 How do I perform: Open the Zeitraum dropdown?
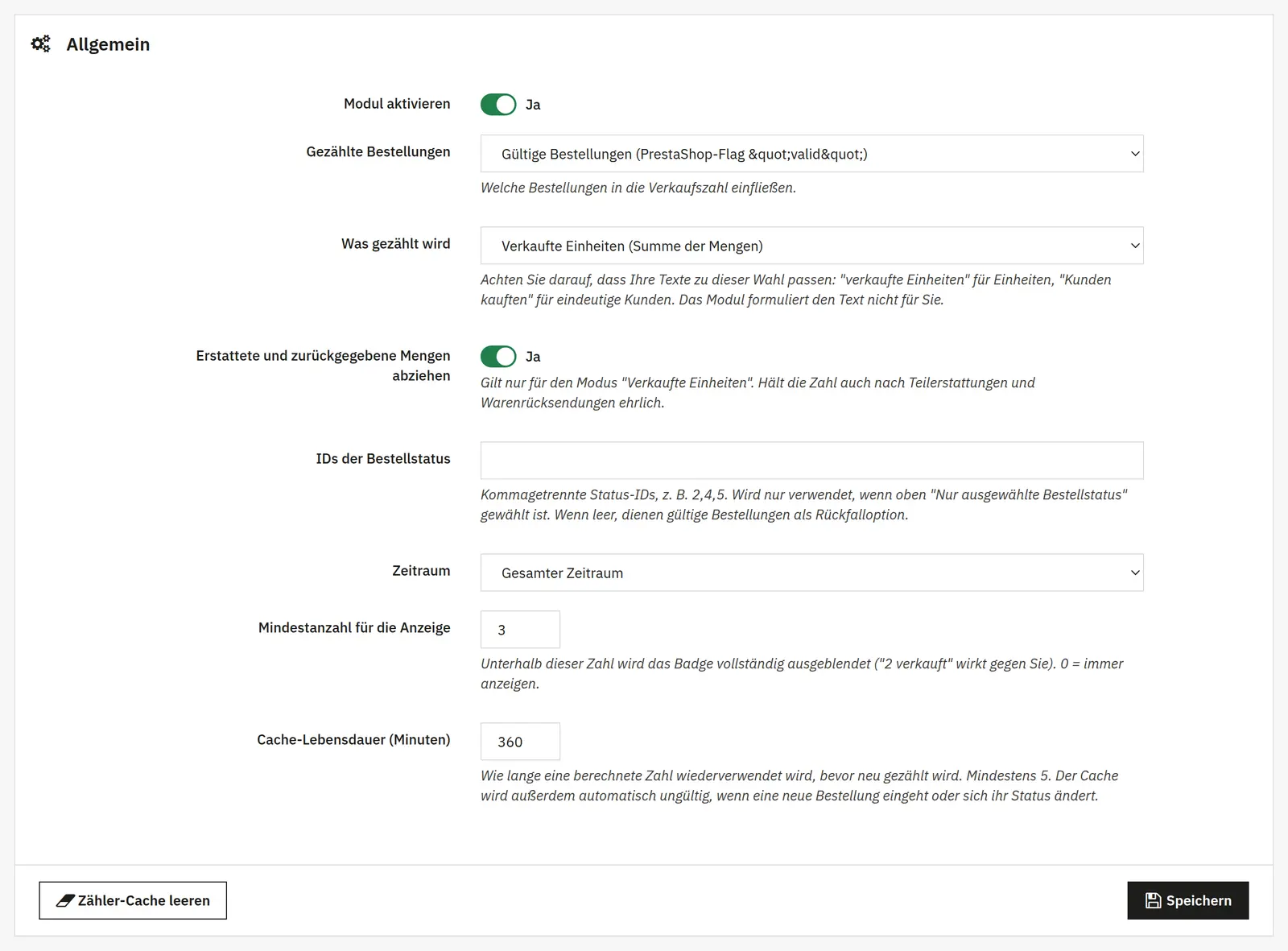click(x=811, y=573)
